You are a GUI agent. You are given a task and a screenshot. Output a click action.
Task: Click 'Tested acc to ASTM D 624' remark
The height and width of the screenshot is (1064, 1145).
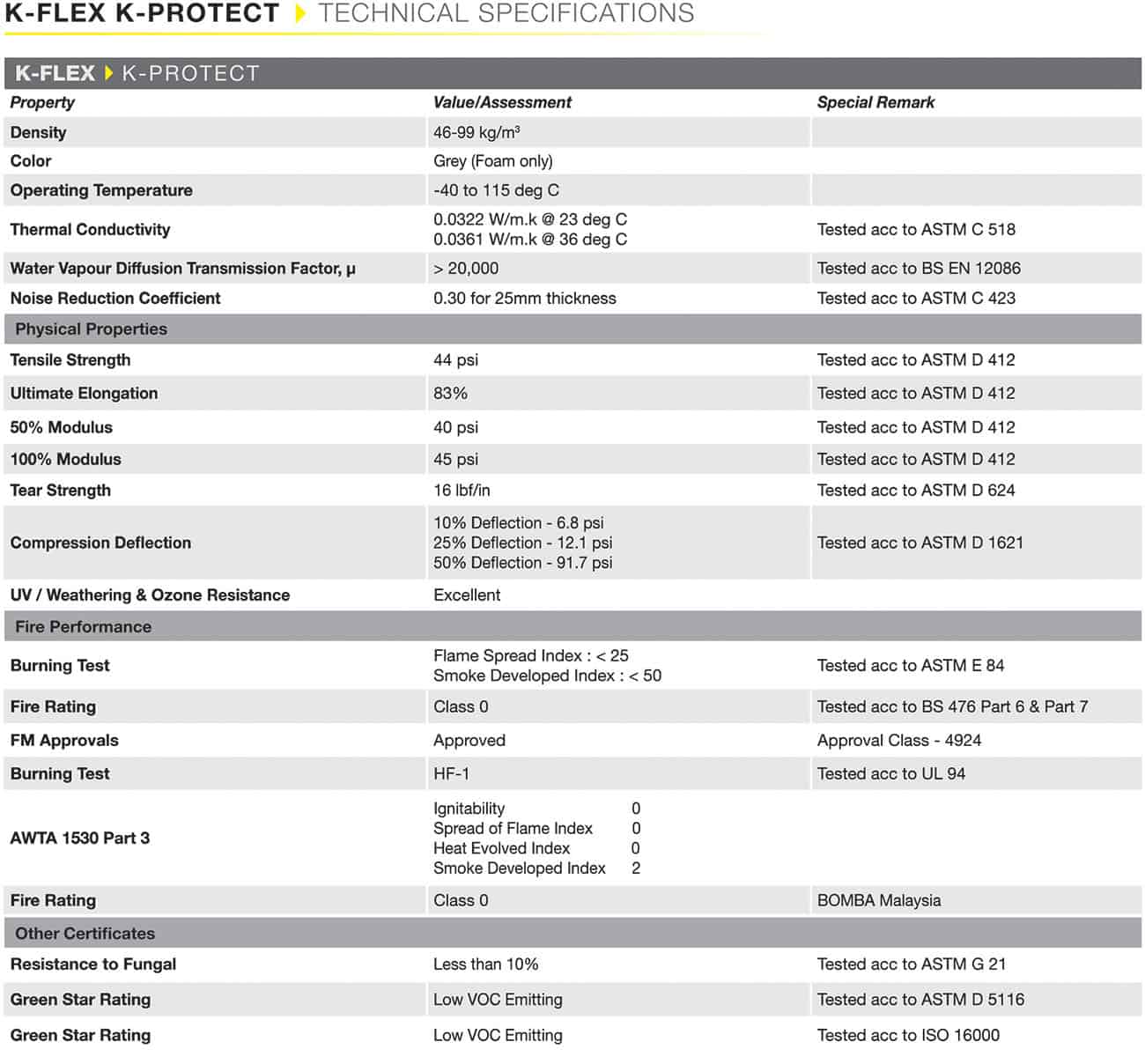click(916, 491)
